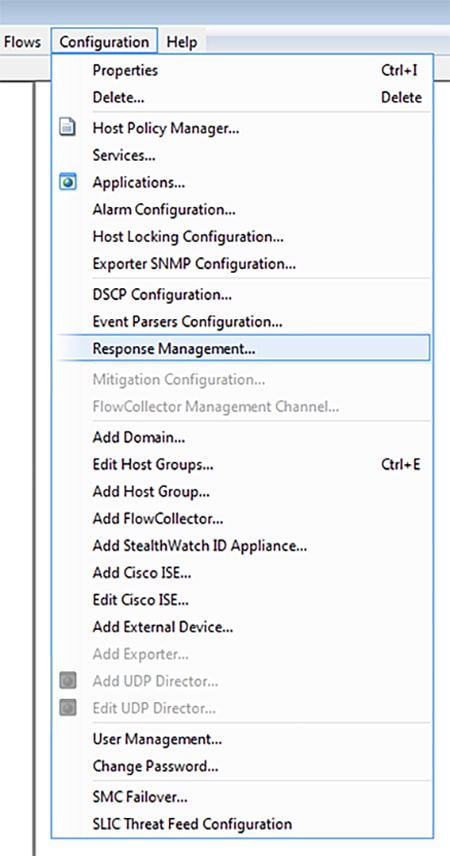Viewport: 450px width, 856px height.
Task: Click the Add UDP Director... entry
Action: pyautogui.click(x=243, y=681)
